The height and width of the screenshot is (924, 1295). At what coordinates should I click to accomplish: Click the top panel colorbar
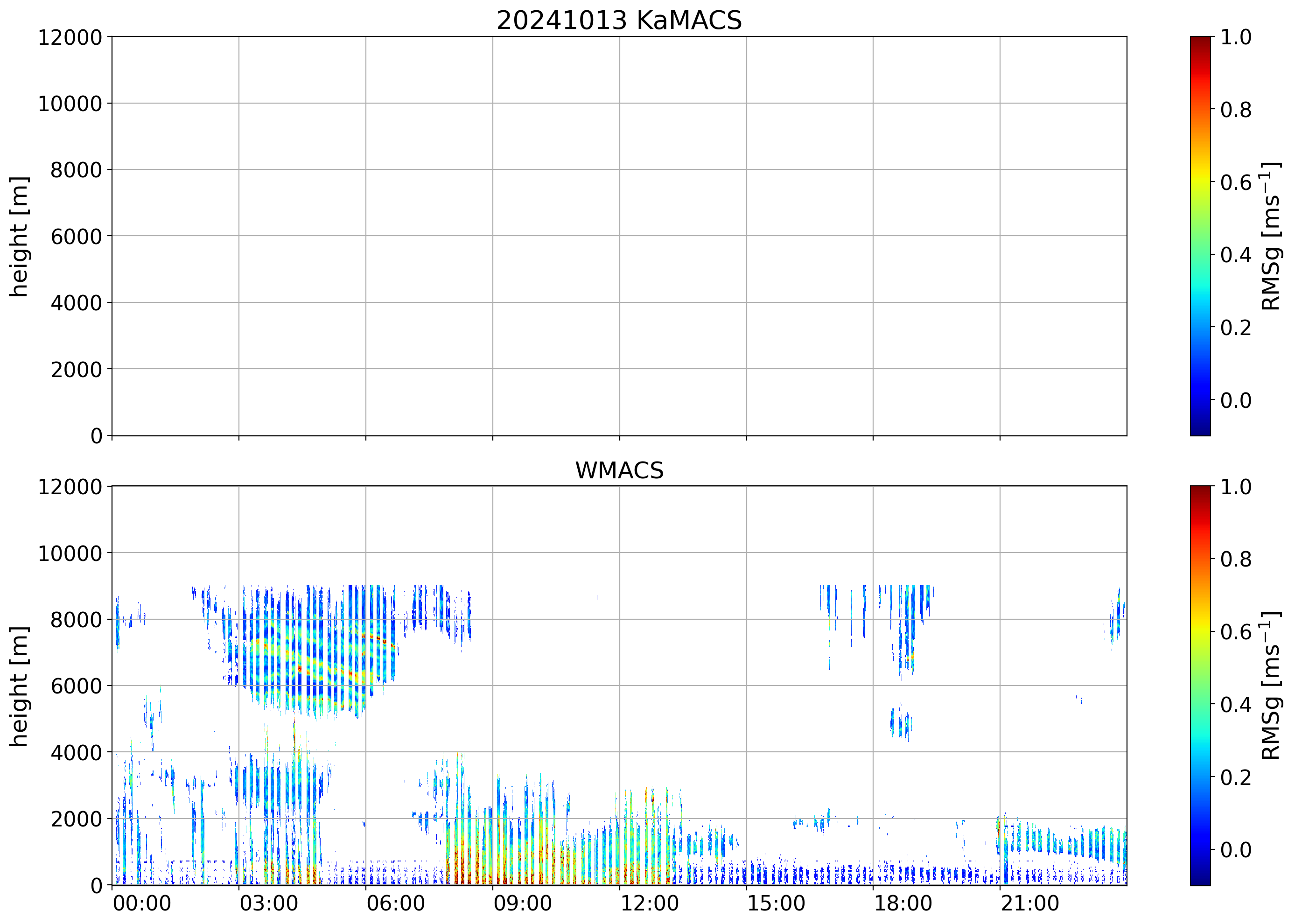tap(1200, 236)
